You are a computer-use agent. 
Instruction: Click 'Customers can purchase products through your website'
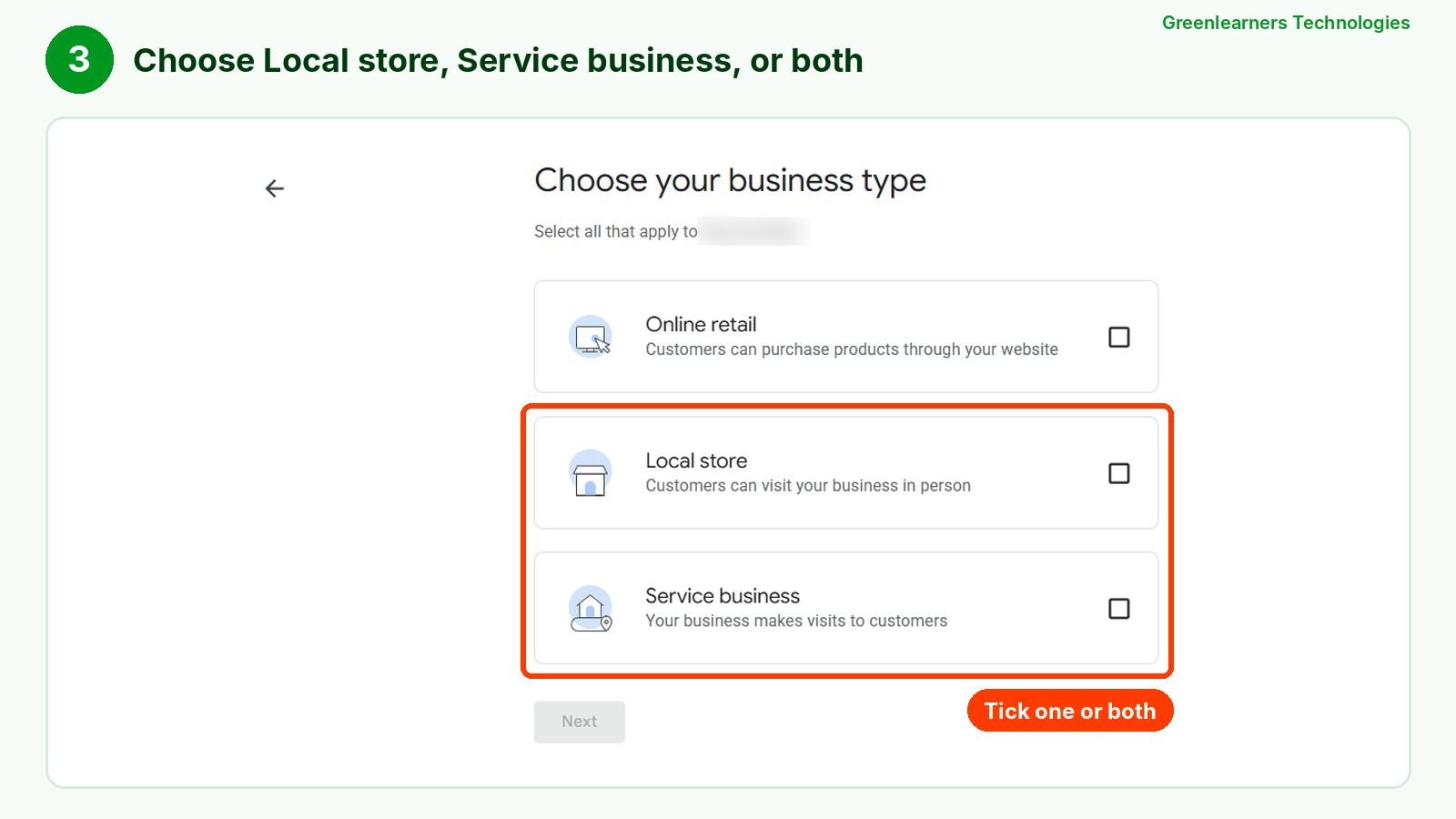pos(852,349)
